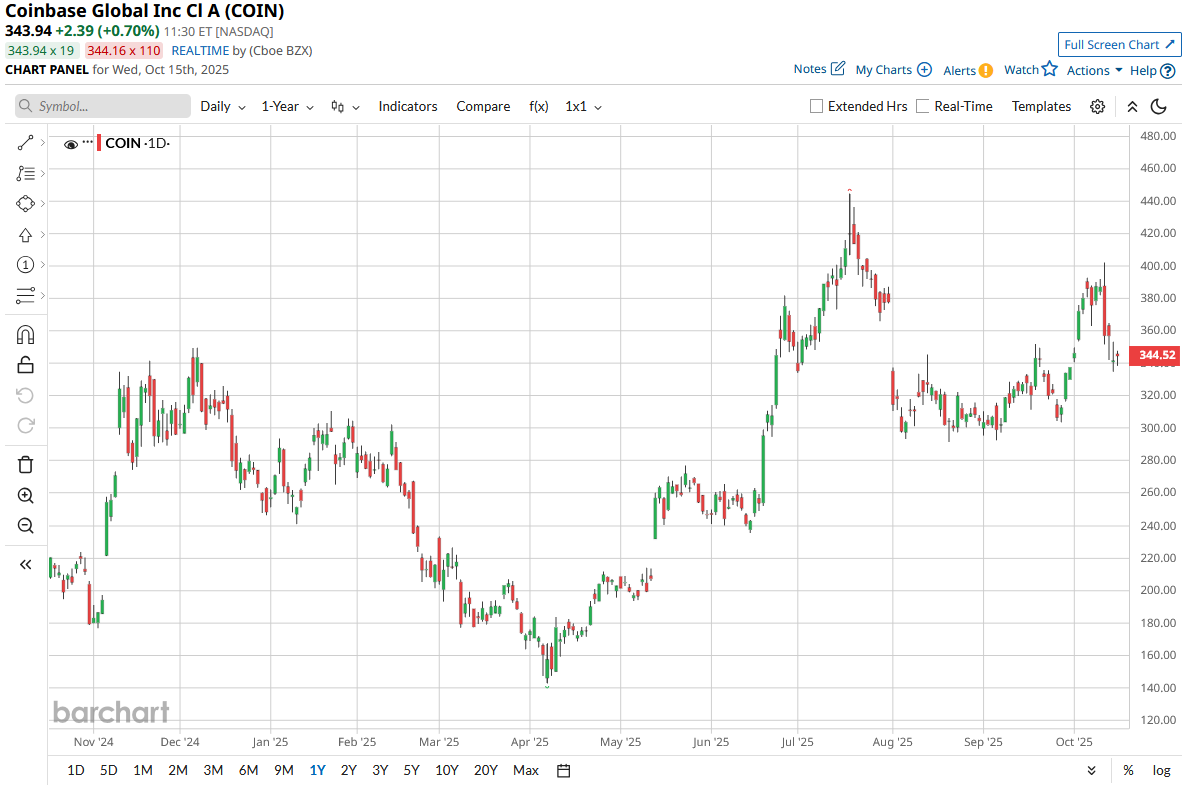Open the calendar date range picker

[x=563, y=770]
